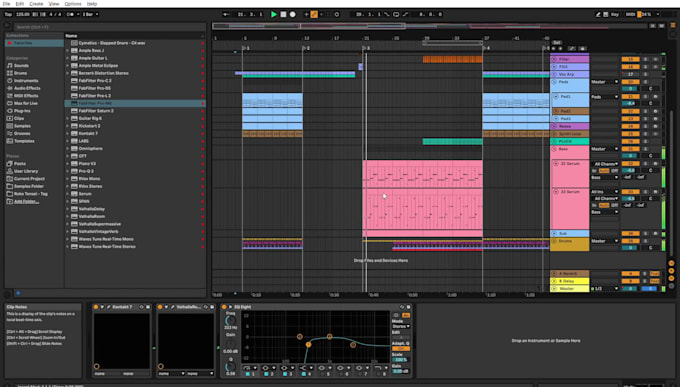
Task: Click the Key map mode button
Action: (615, 14)
